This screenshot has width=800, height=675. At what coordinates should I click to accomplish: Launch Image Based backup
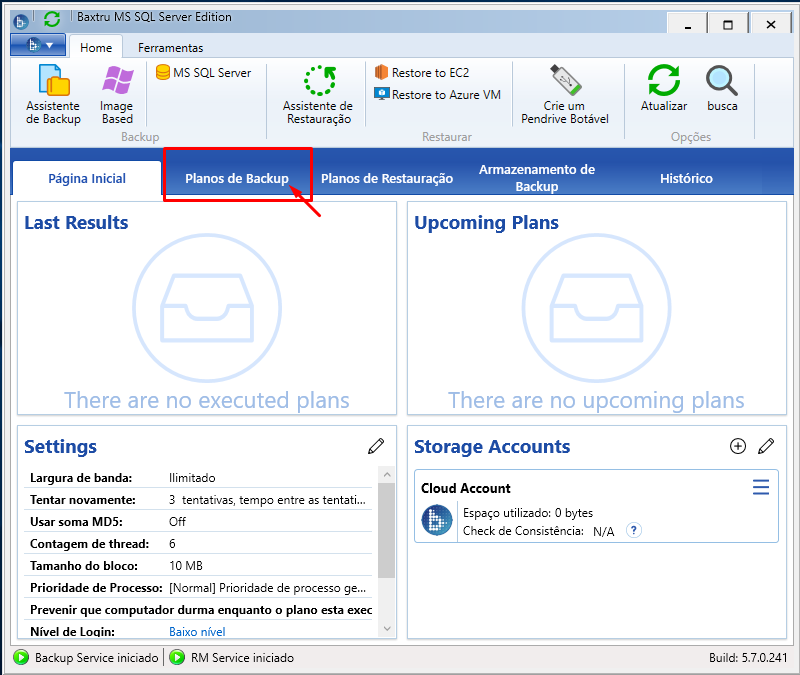tap(117, 95)
